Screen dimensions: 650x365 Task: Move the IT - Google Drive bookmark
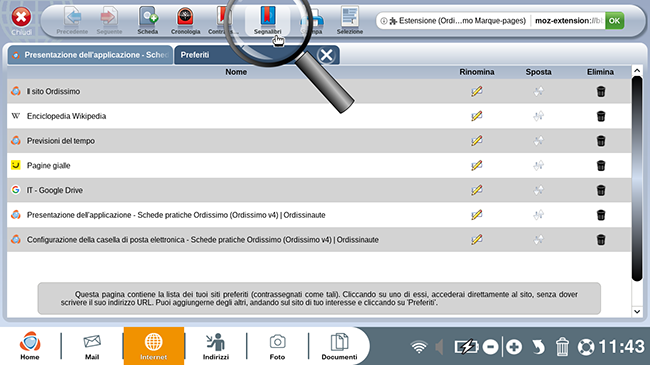click(x=538, y=190)
